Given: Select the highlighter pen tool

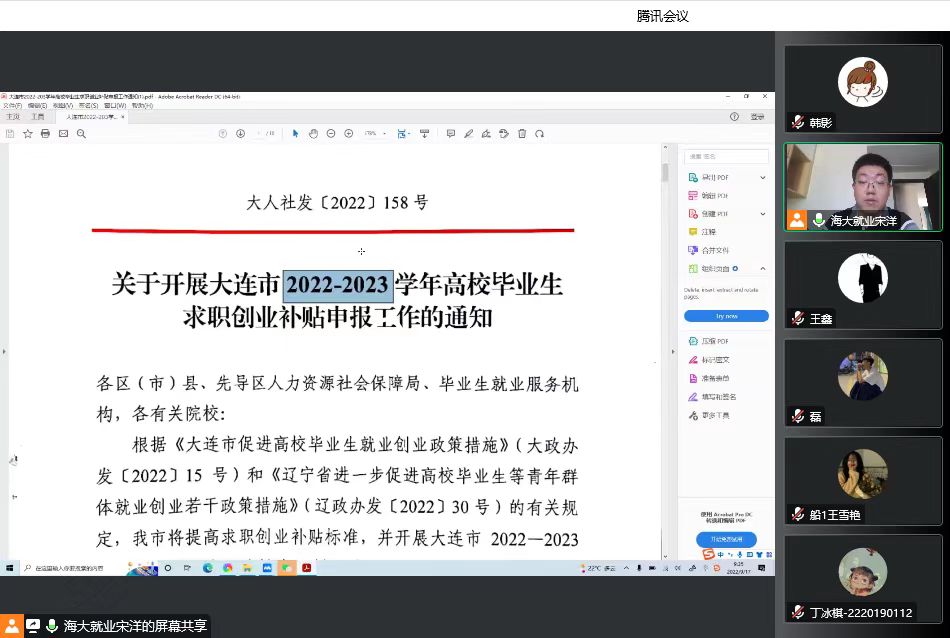Looking at the screenshot, I should click(468, 134).
